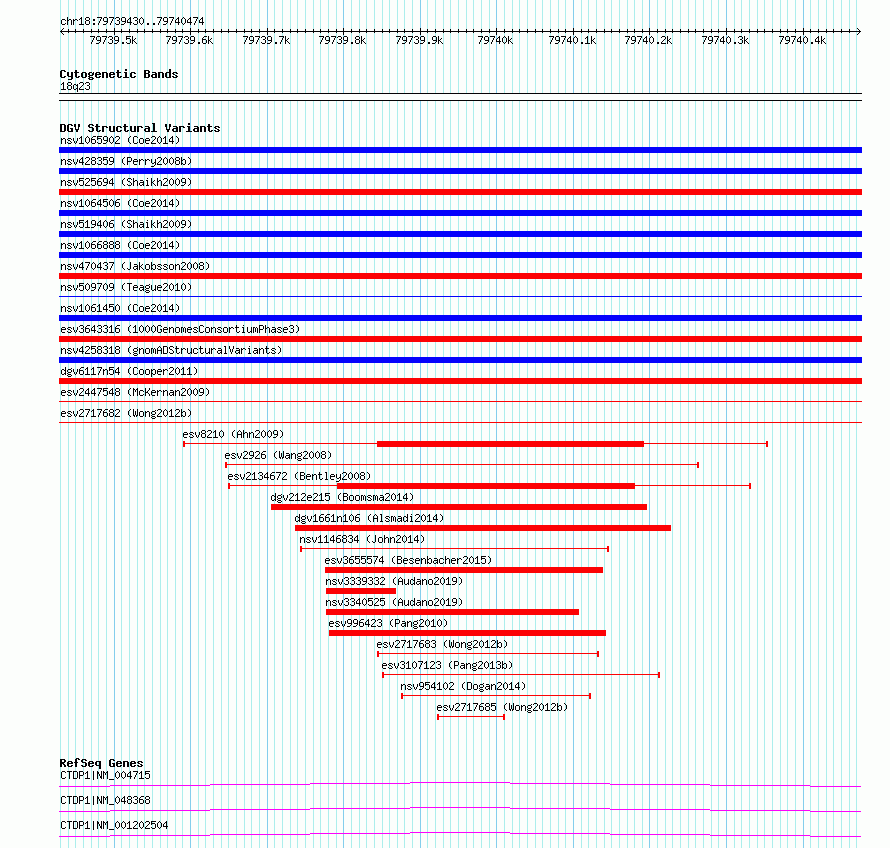Viewport: 890px width, 848px height.
Task: Click the esv8210 (Ahn2009) label
Action: [x=233, y=434]
